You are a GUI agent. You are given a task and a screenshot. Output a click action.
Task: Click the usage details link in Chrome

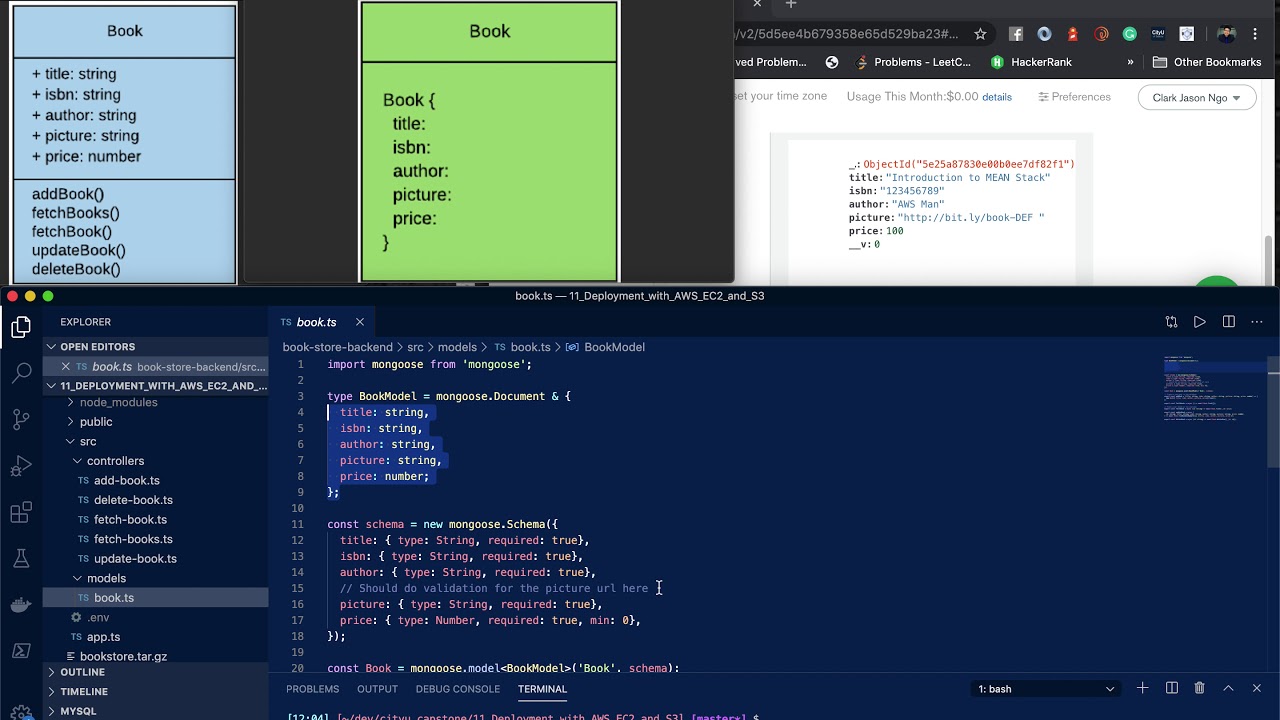coord(997,97)
